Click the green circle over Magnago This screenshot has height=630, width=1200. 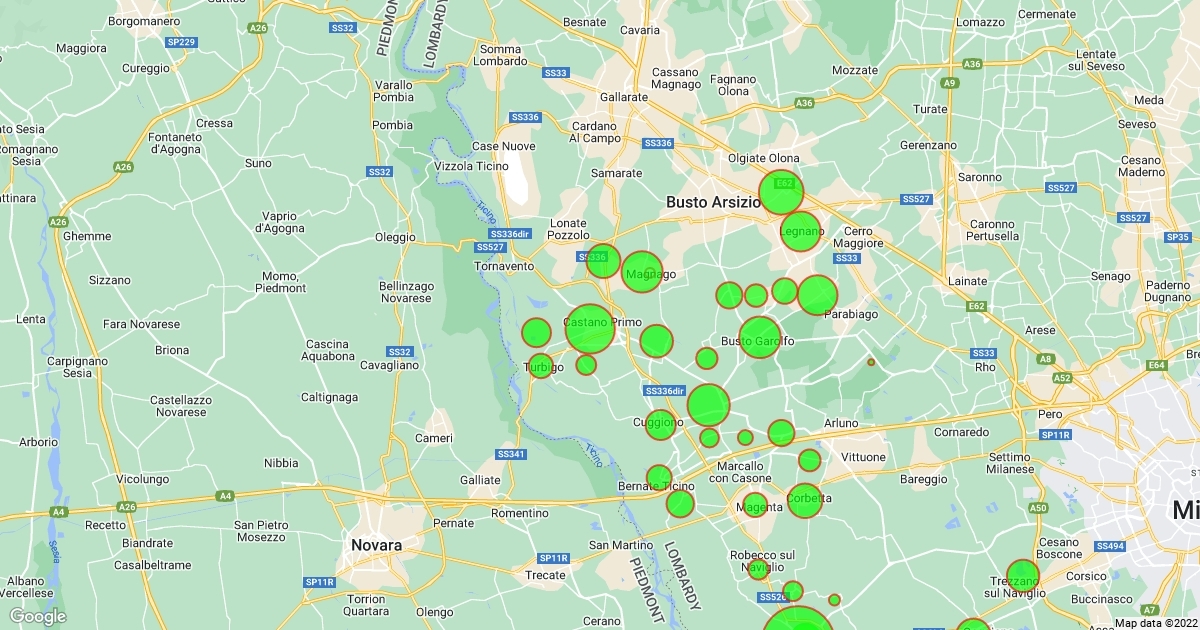642,272
